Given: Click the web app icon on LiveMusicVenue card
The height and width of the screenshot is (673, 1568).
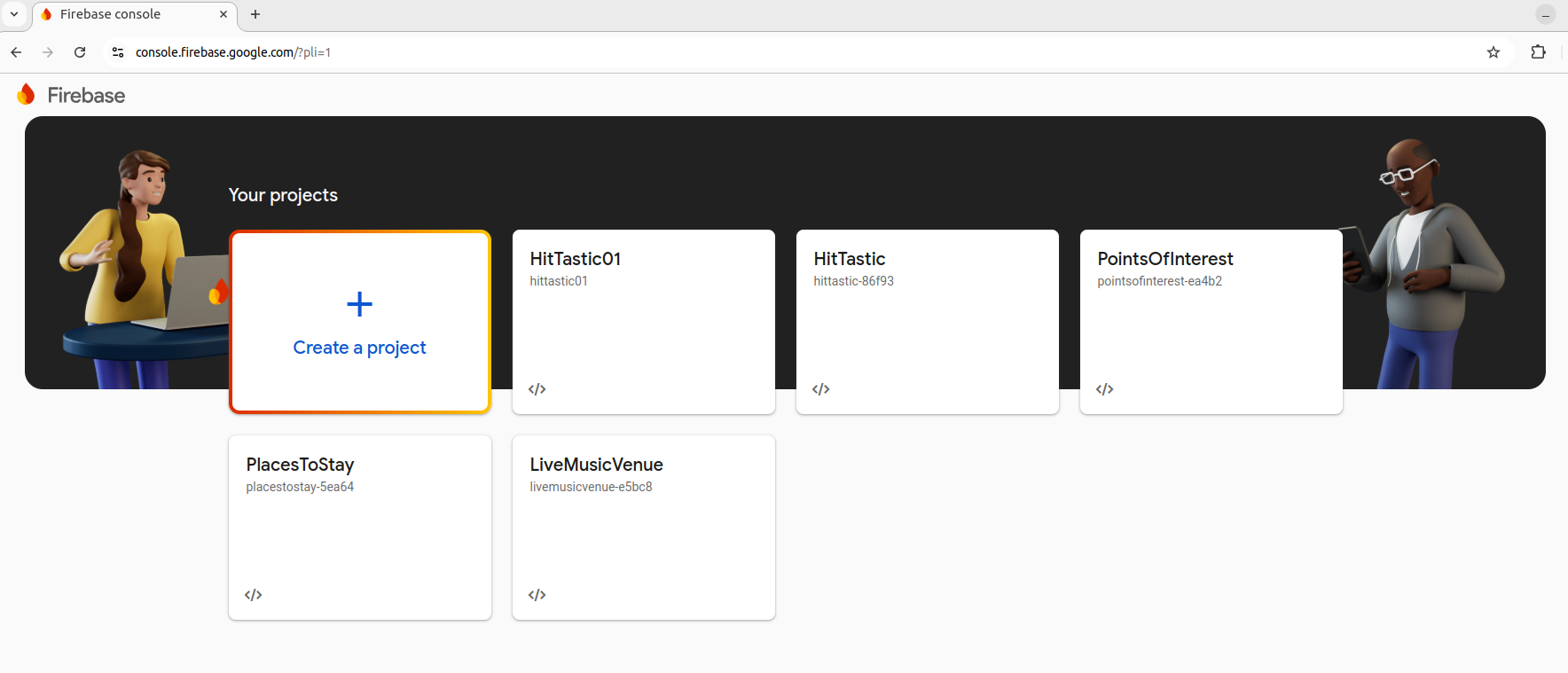Looking at the screenshot, I should pyautogui.click(x=537, y=595).
